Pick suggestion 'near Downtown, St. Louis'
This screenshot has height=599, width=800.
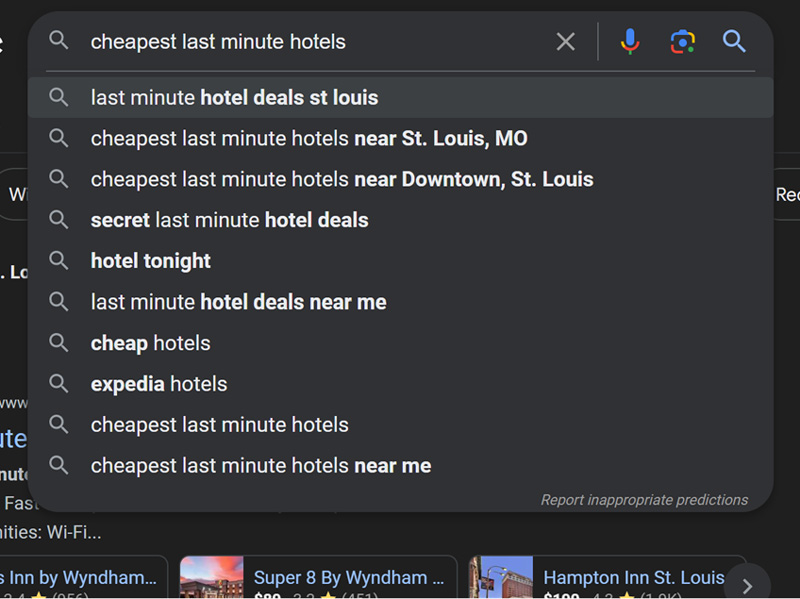pyautogui.click(x=342, y=180)
